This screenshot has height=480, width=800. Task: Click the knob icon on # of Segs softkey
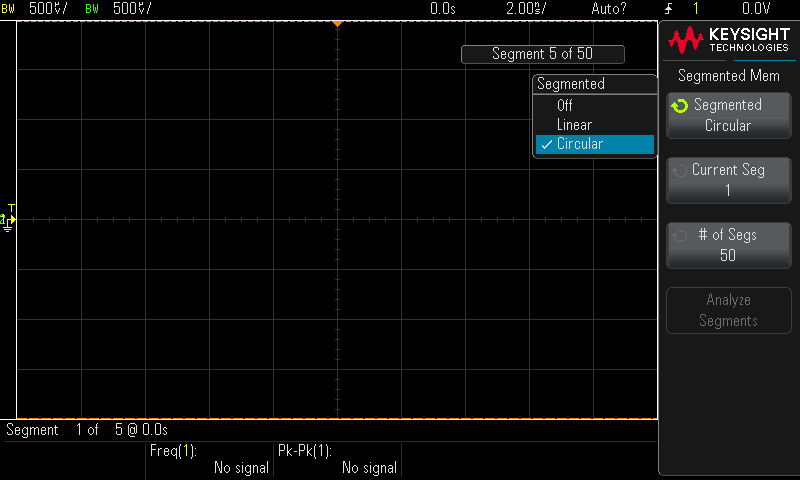[680, 236]
